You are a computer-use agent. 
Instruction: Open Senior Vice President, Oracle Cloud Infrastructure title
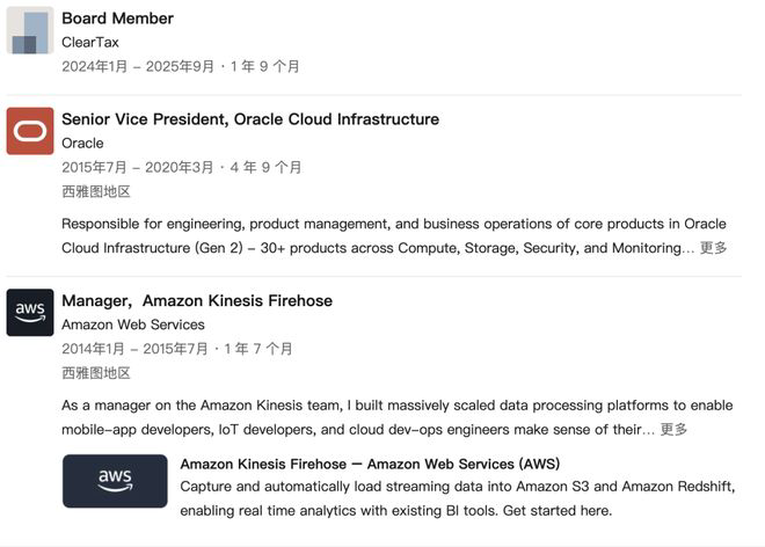250,119
